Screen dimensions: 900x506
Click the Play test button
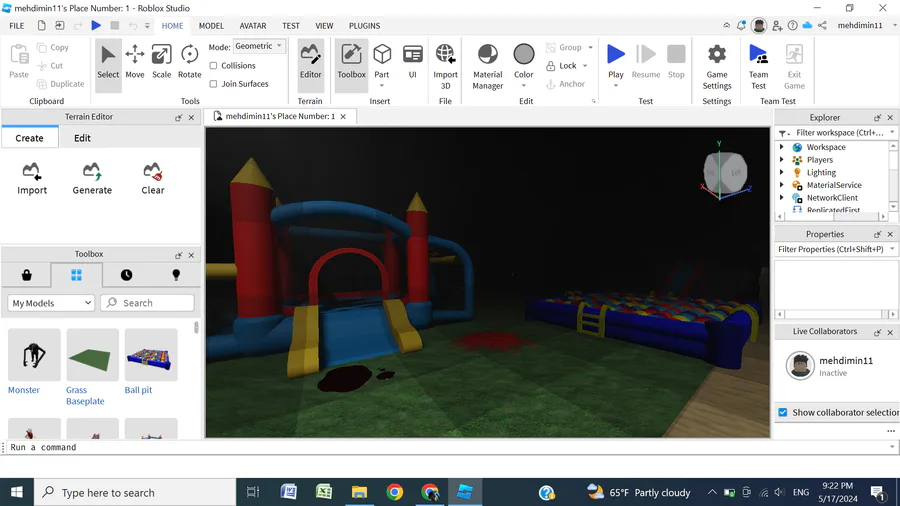[x=616, y=61]
